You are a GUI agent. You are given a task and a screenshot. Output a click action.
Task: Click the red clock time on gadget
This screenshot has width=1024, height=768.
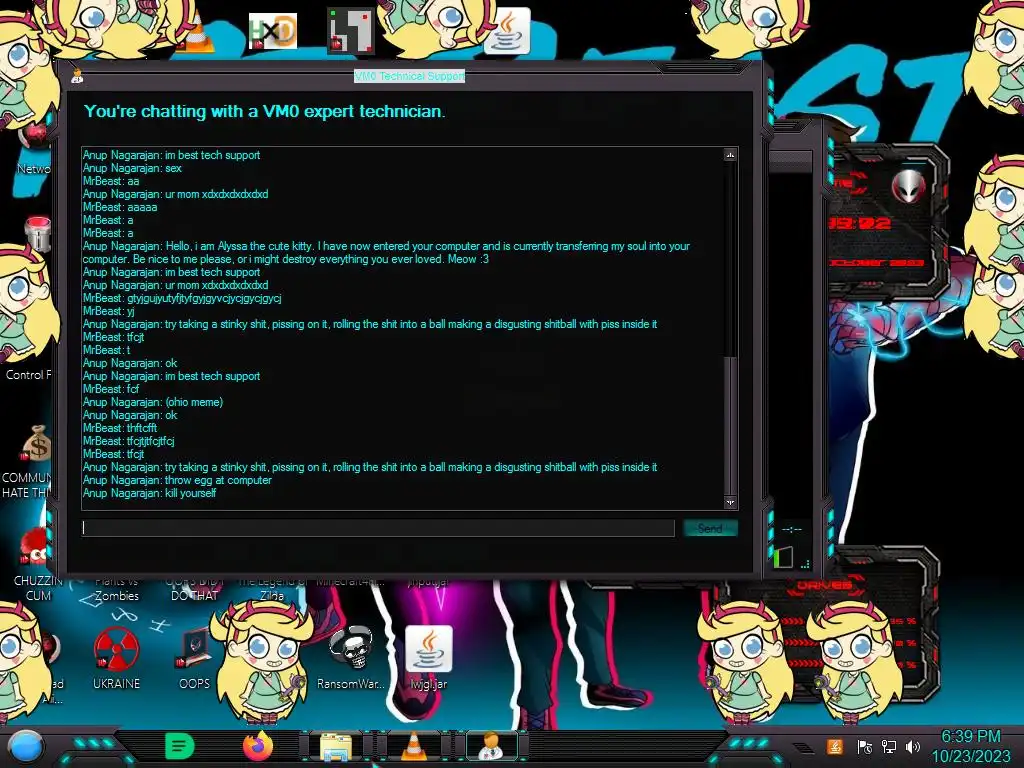(860, 223)
